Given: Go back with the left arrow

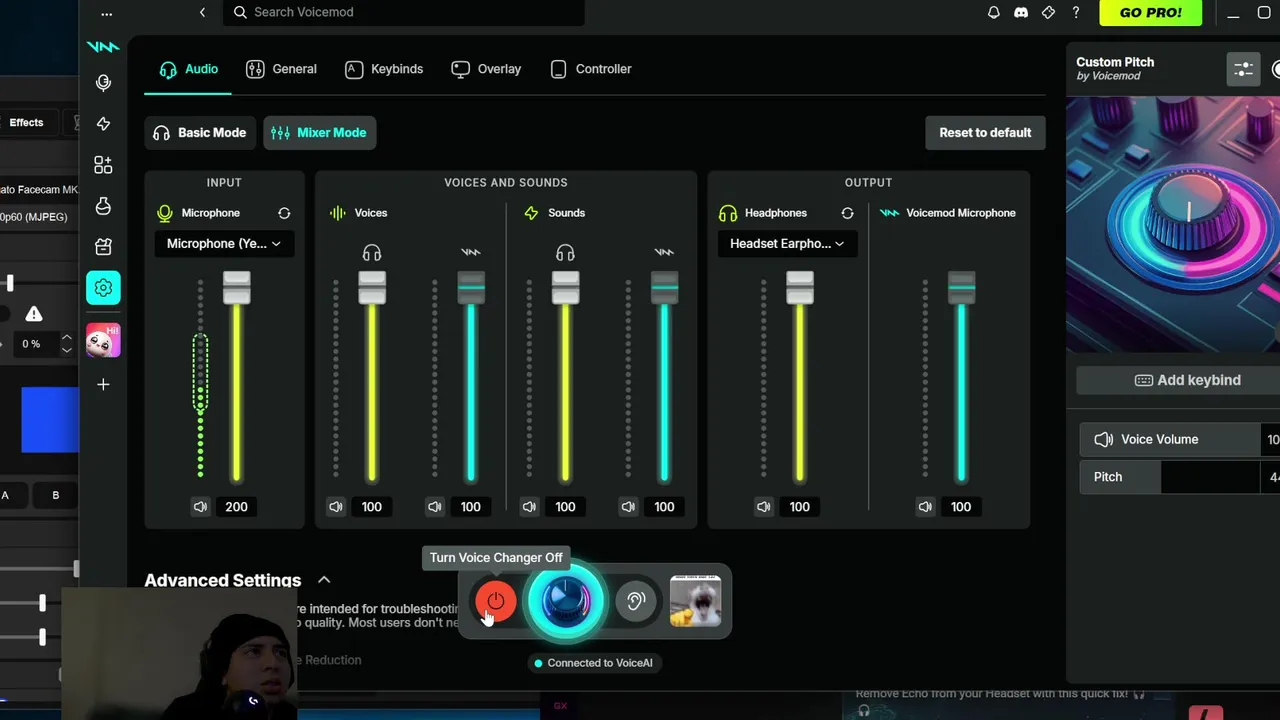Looking at the screenshot, I should (x=203, y=12).
